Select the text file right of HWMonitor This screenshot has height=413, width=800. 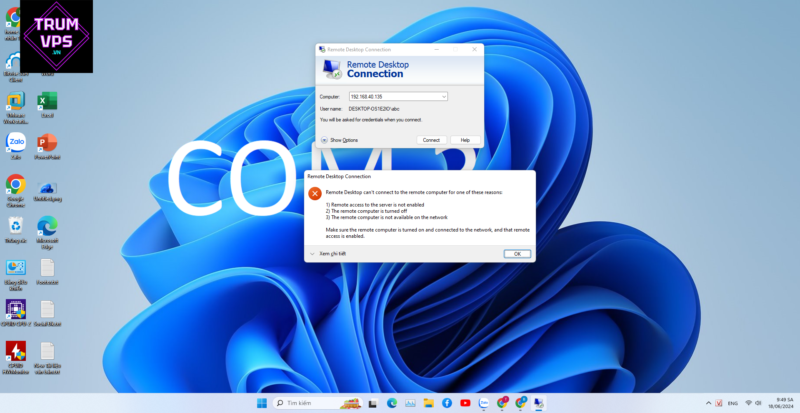(x=47, y=357)
